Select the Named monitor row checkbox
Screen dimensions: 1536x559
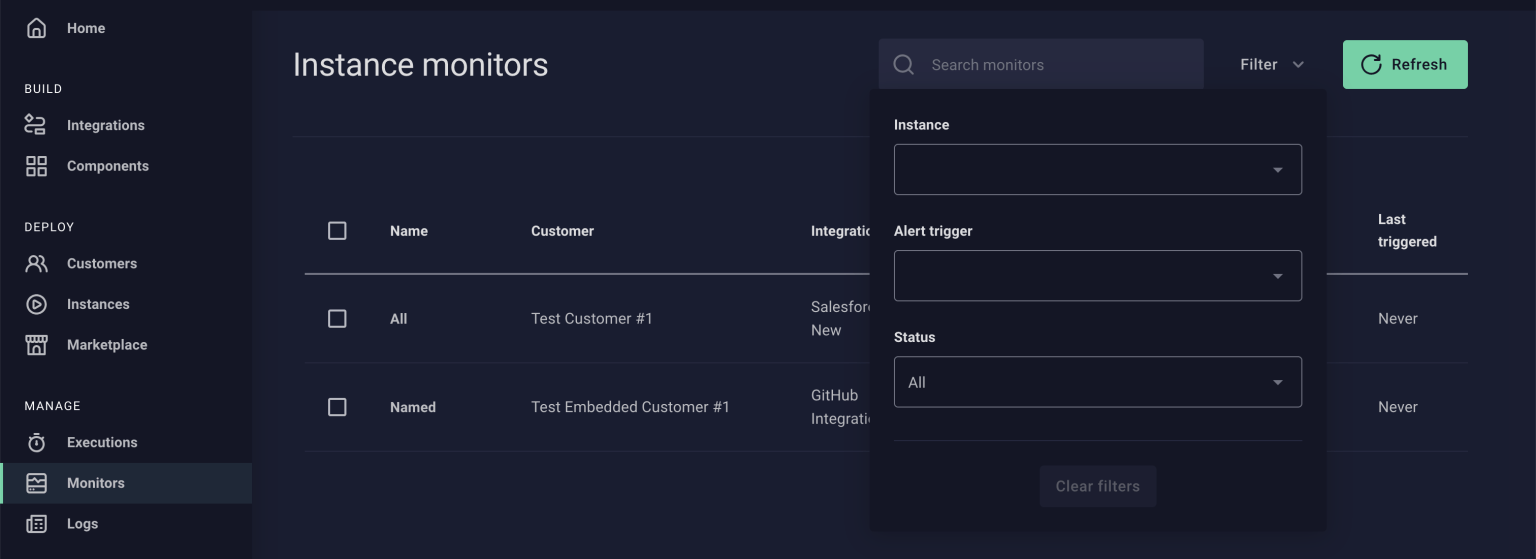[x=337, y=407]
